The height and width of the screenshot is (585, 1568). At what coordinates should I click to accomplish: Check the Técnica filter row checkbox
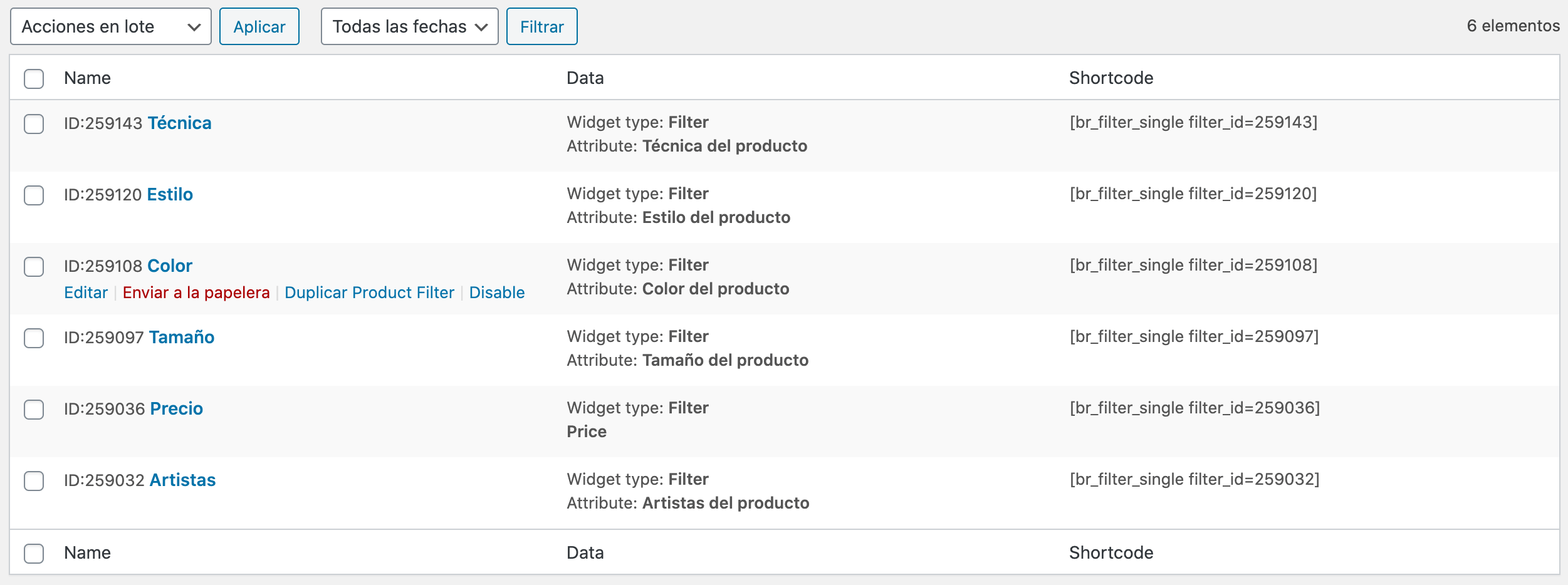click(34, 124)
